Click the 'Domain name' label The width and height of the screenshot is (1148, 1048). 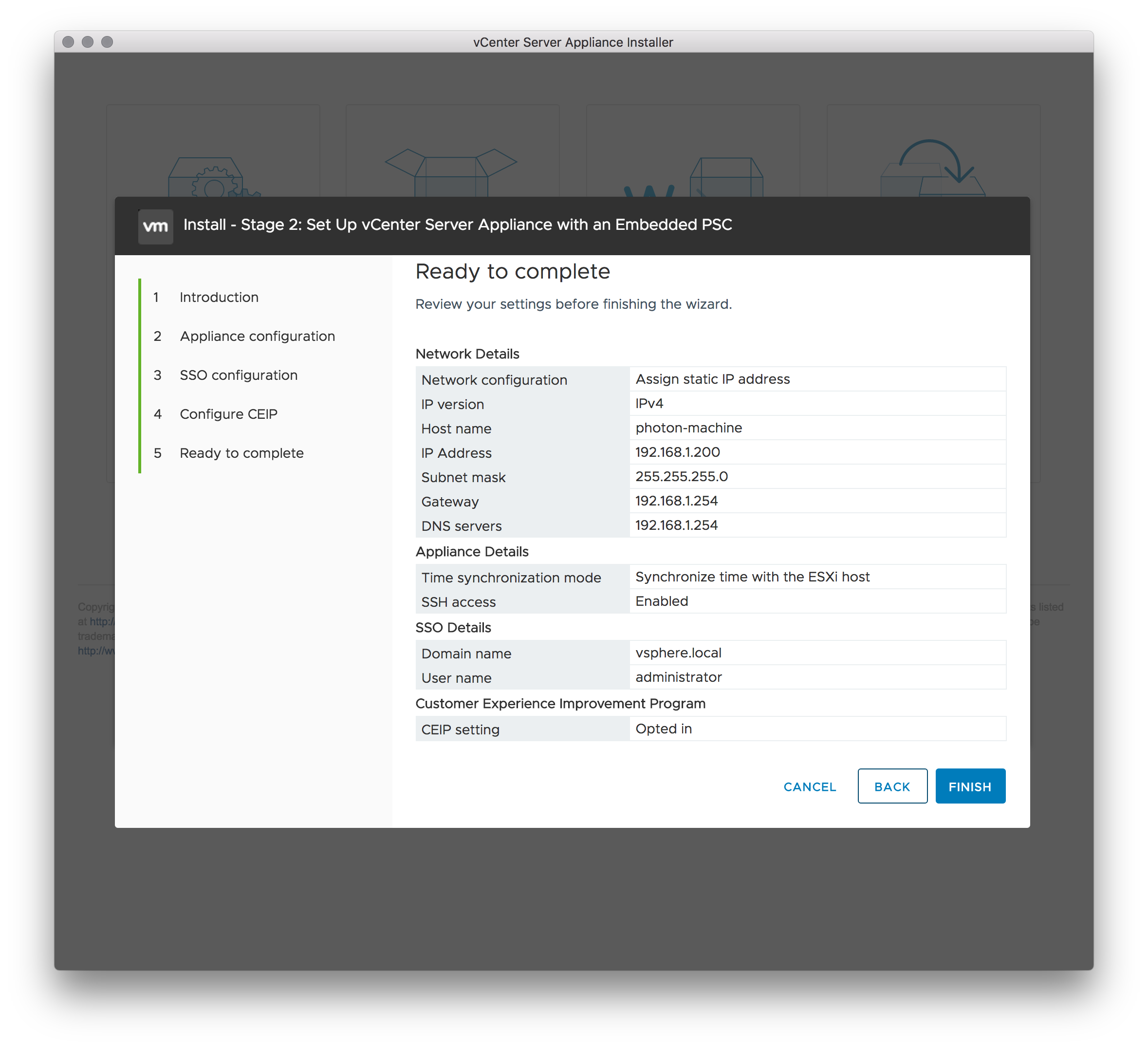466,654
